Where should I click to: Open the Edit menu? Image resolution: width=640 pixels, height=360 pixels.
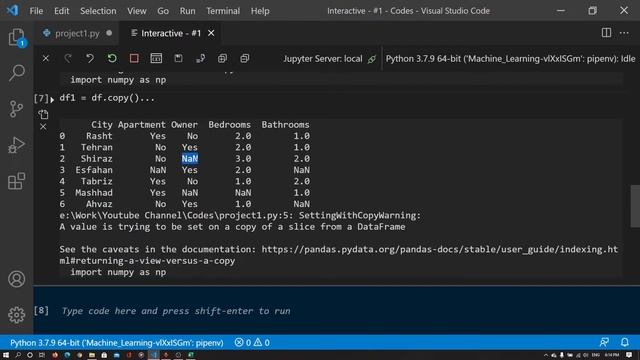point(62,11)
